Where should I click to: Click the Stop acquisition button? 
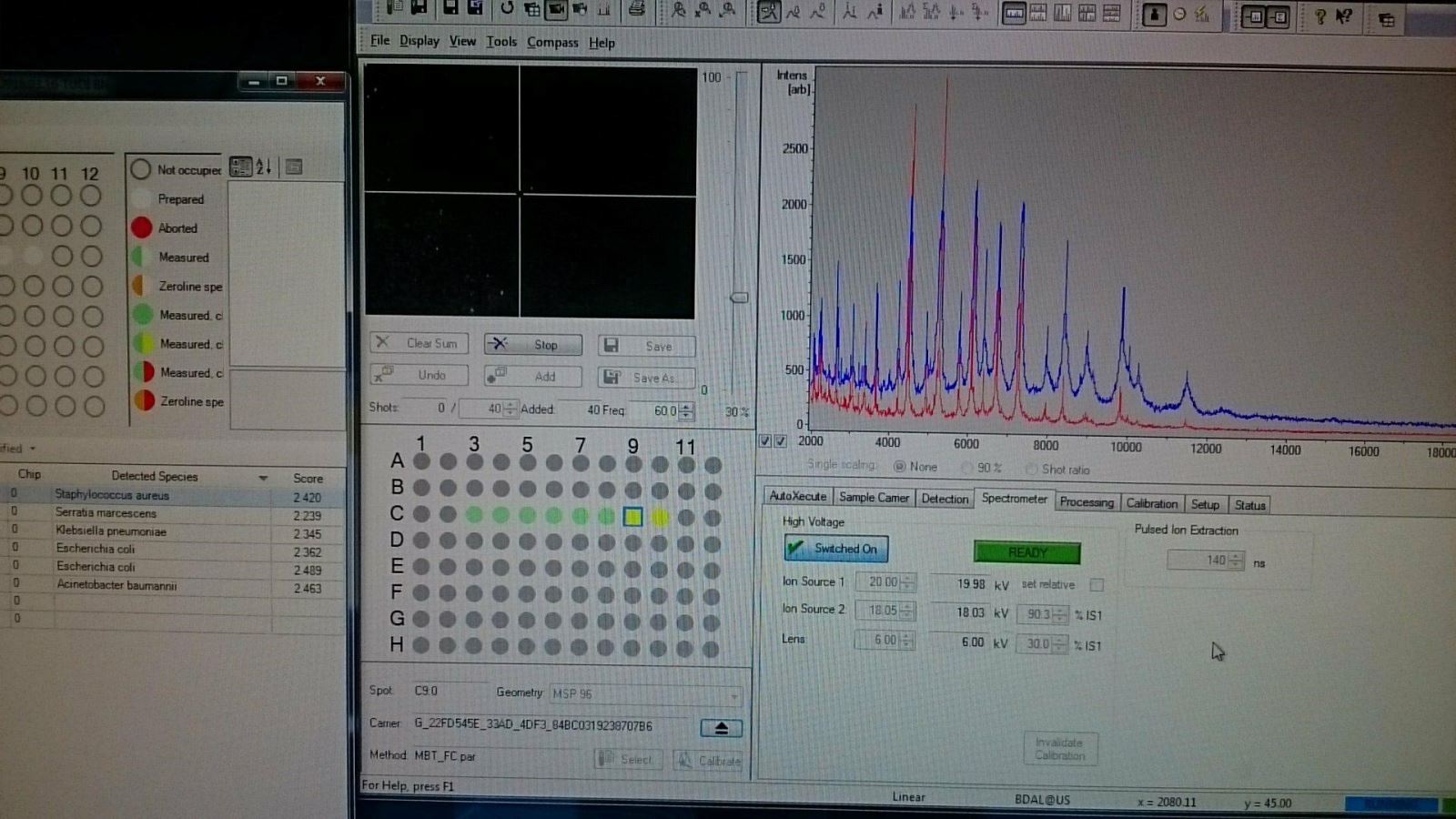[533, 344]
